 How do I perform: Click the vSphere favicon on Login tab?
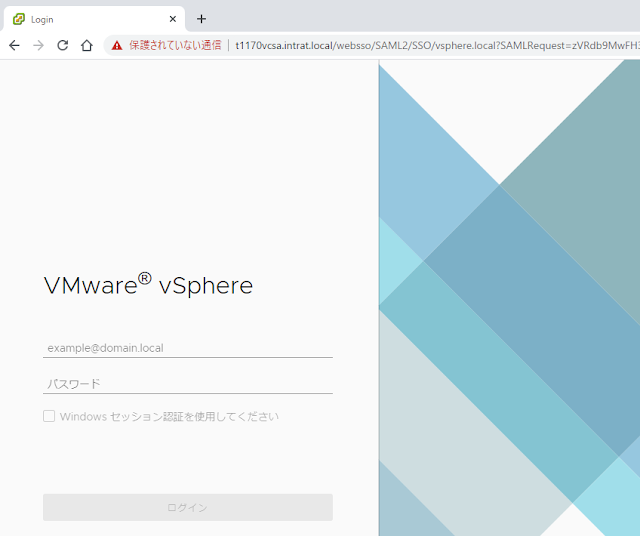[19, 19]
